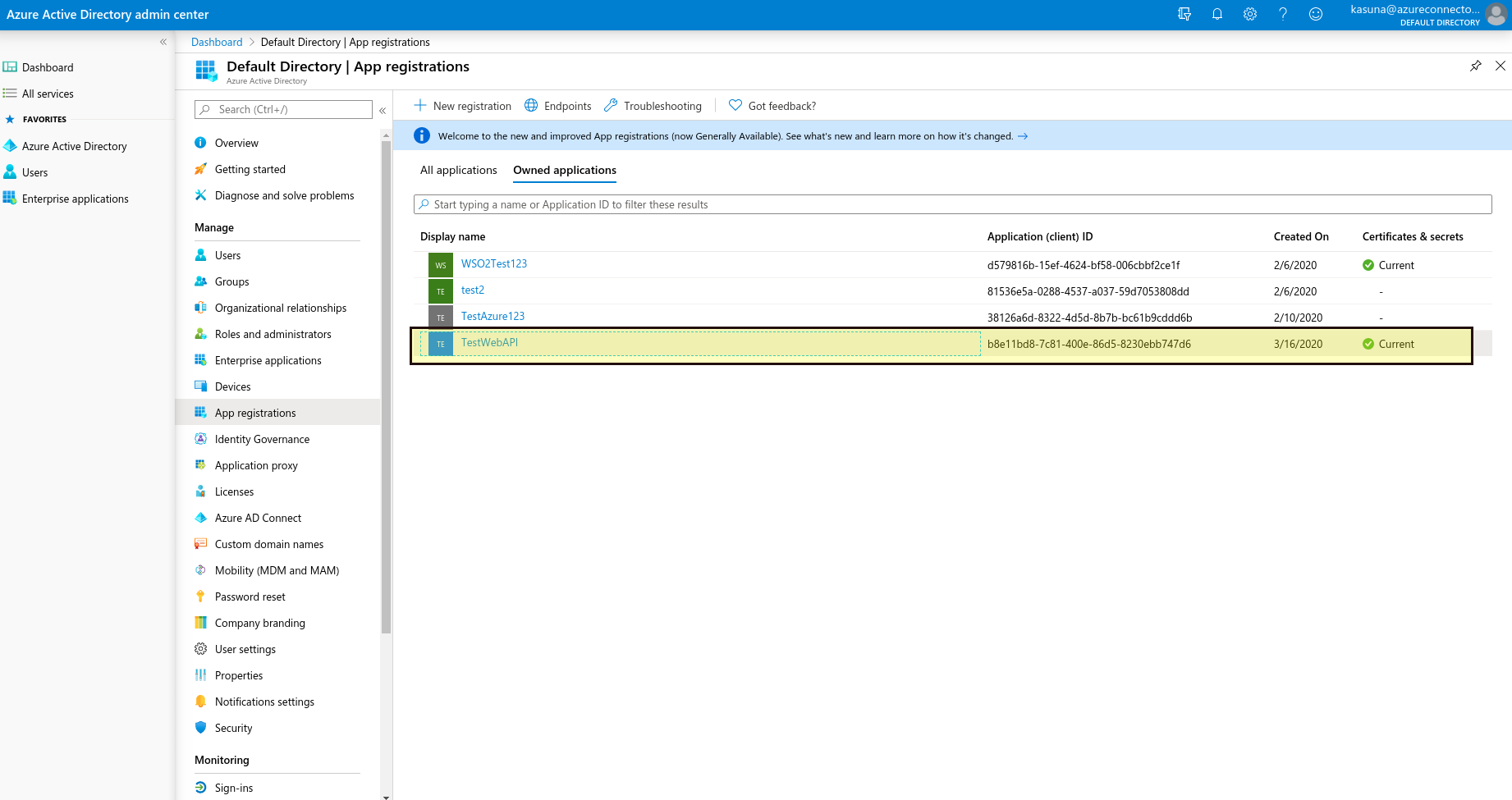Click Got feedback?

pyautogui.click(x=772, y=105)
